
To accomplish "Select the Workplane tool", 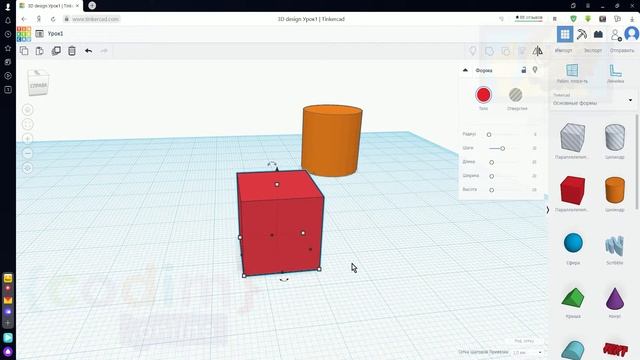I will (572, 73).
